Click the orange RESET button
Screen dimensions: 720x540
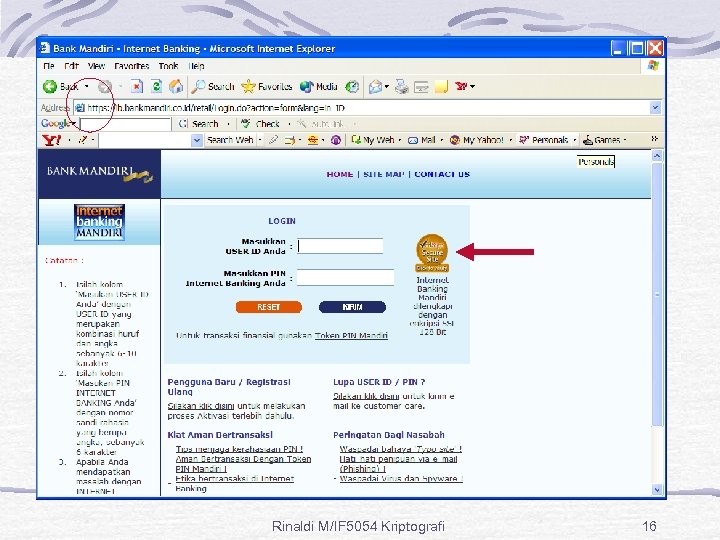coord(269,307)
